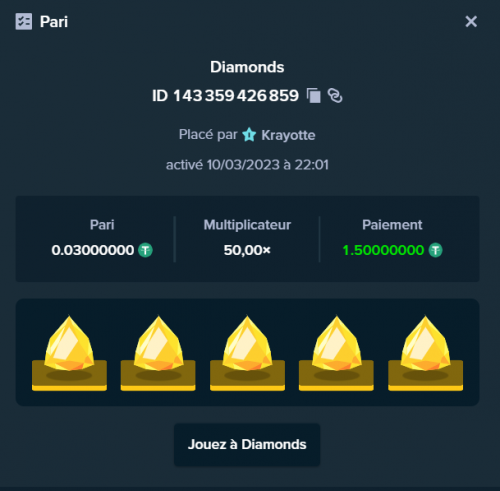Click the Jouez à Diamonds button
The image size is (500, 491).
247,445
